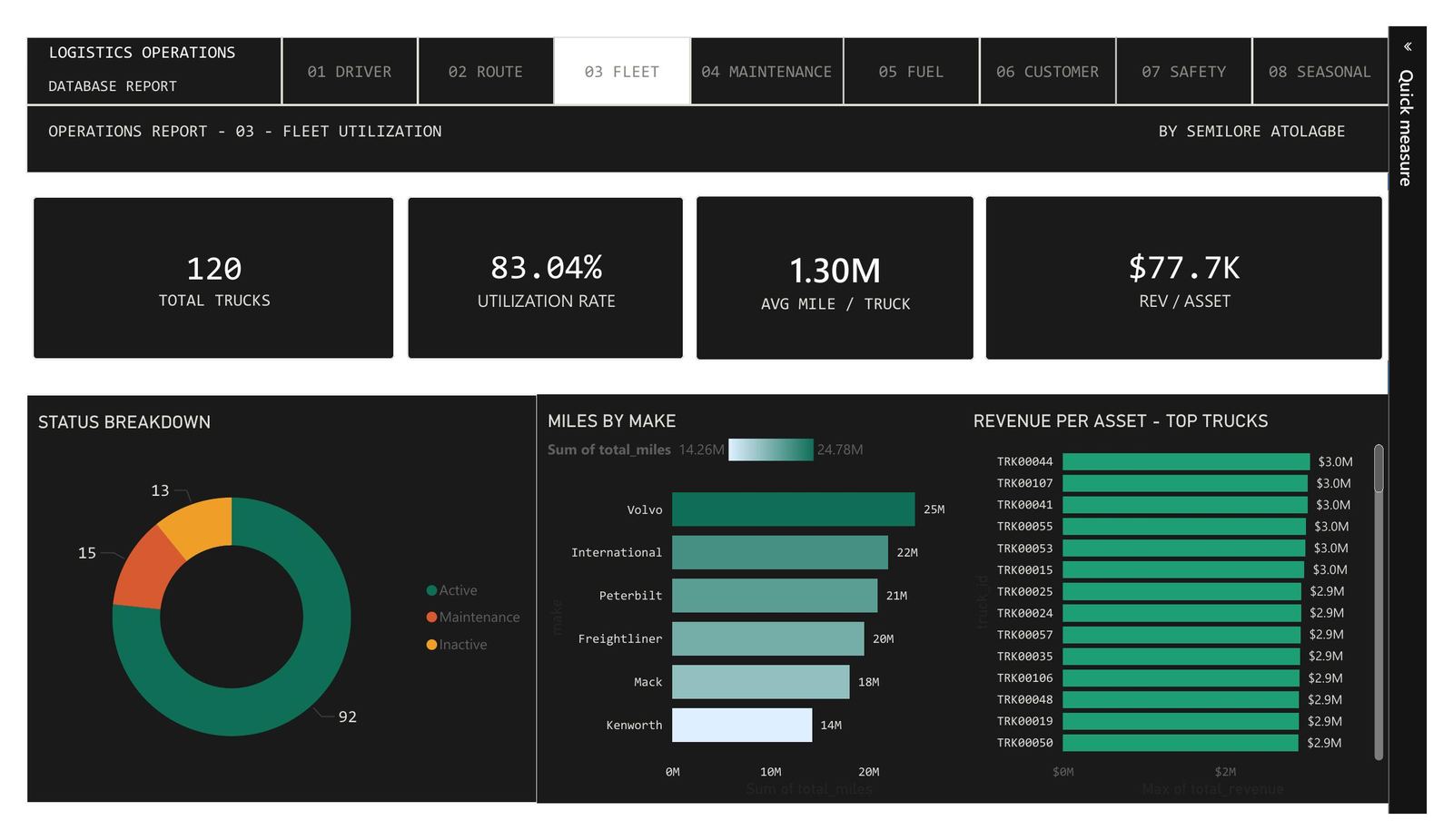This screenshot has height=840, width=1453.
Task: Switch to 07 SAFETY tab
Action: pos(1183,72)
